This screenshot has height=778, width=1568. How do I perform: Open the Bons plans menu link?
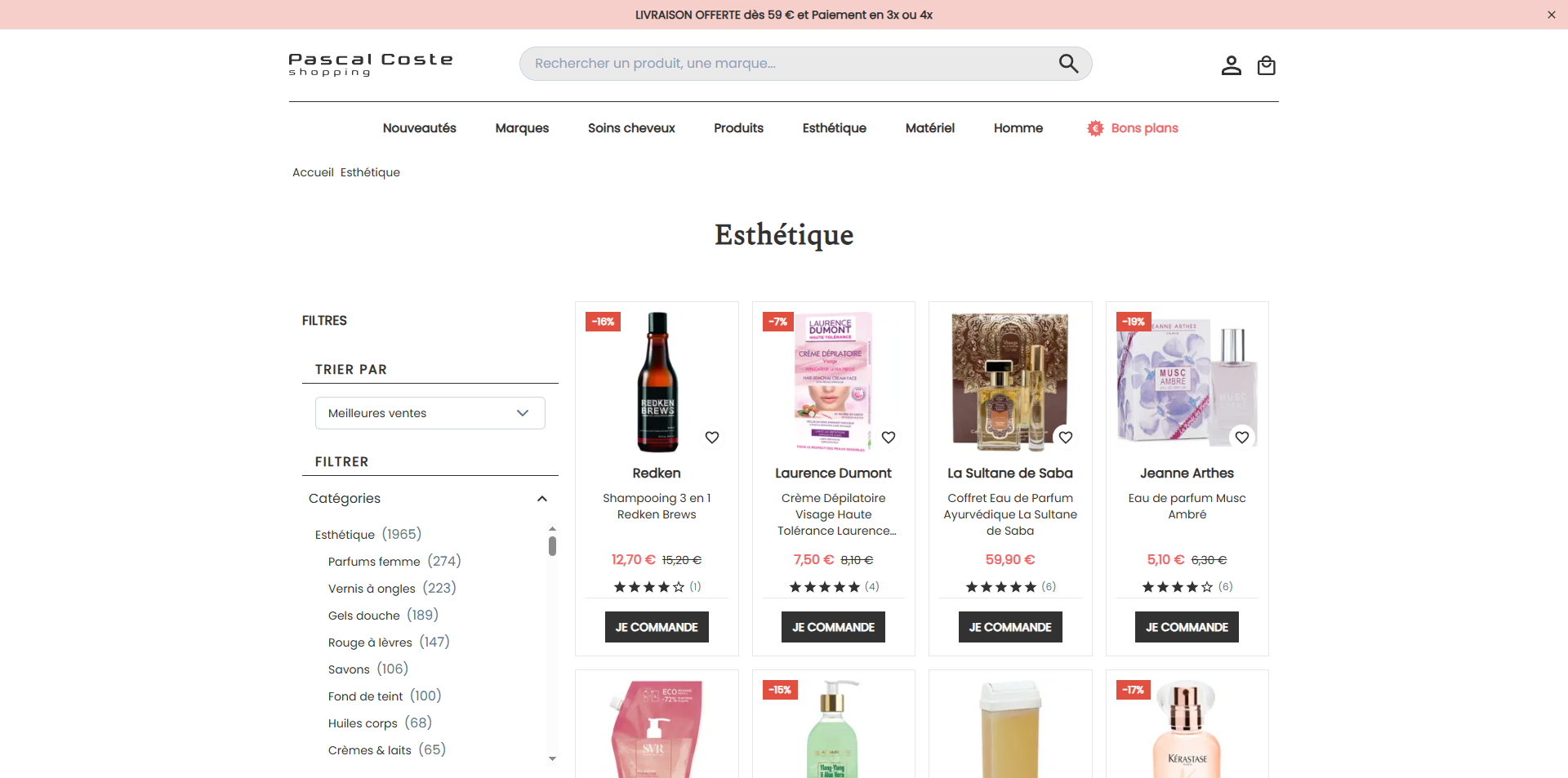point(1144,128)
